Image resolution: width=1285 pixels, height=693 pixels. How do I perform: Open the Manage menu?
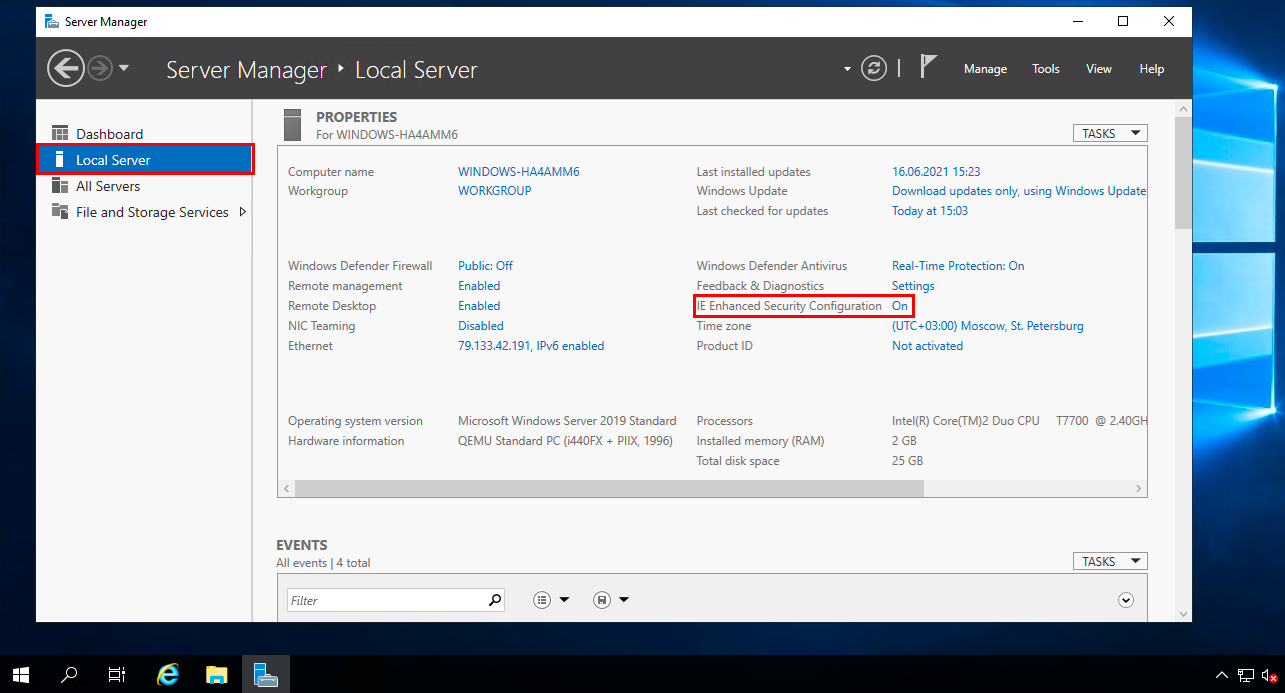pyautogui.click(x=985, y=69)
